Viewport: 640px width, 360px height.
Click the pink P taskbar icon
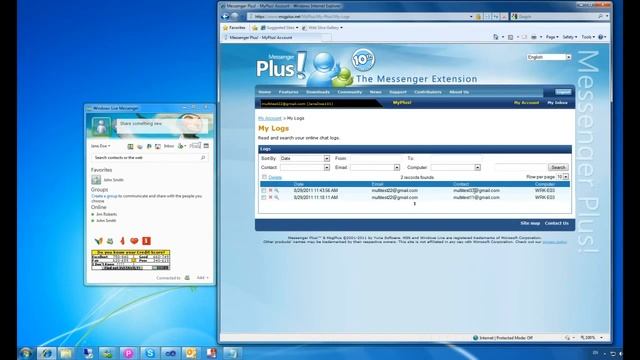pyautogui.click(x=129, y=353)
